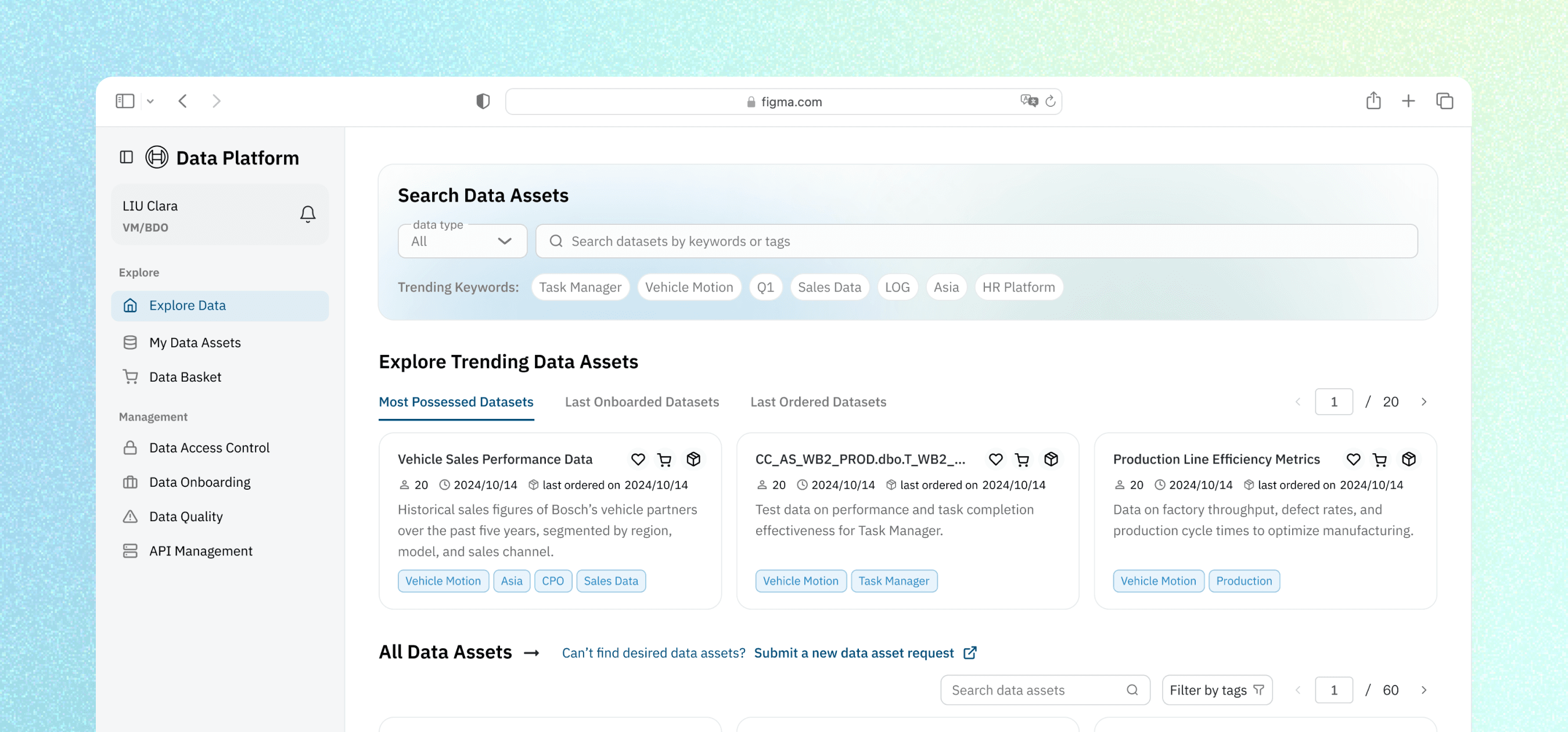Click the browser share icon
The image size is (1568, 732).
[1373, 101]
